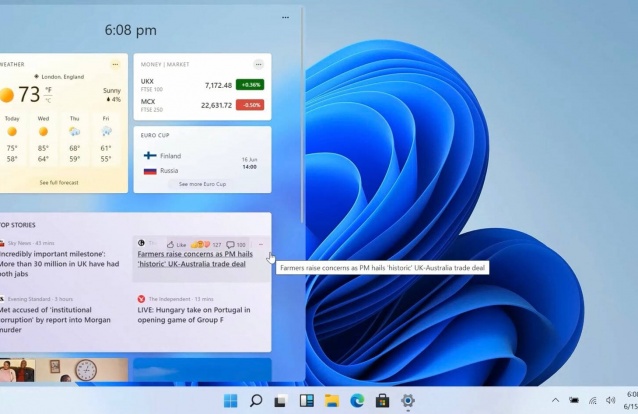The width and height of the screenshot is (638, 414).
Task: Open widgets panel top options menu
Action: point(286,17)
